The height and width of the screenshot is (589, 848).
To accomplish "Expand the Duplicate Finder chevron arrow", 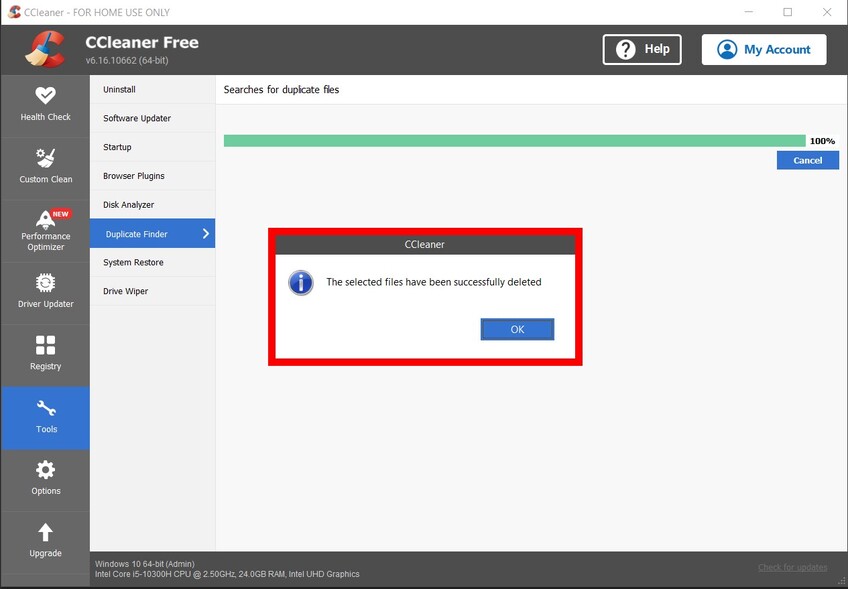I will tap(204, 233).
